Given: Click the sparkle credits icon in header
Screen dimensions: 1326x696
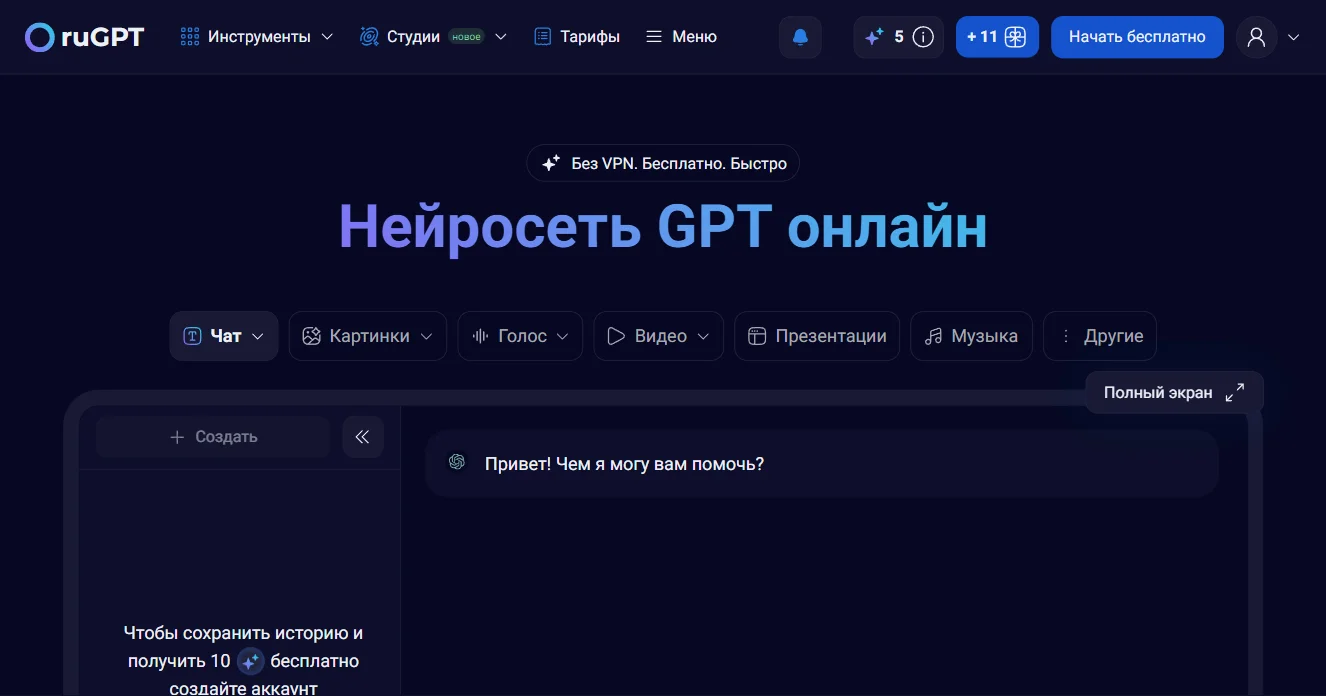Looking at the screenshot, I should point(874,37).
